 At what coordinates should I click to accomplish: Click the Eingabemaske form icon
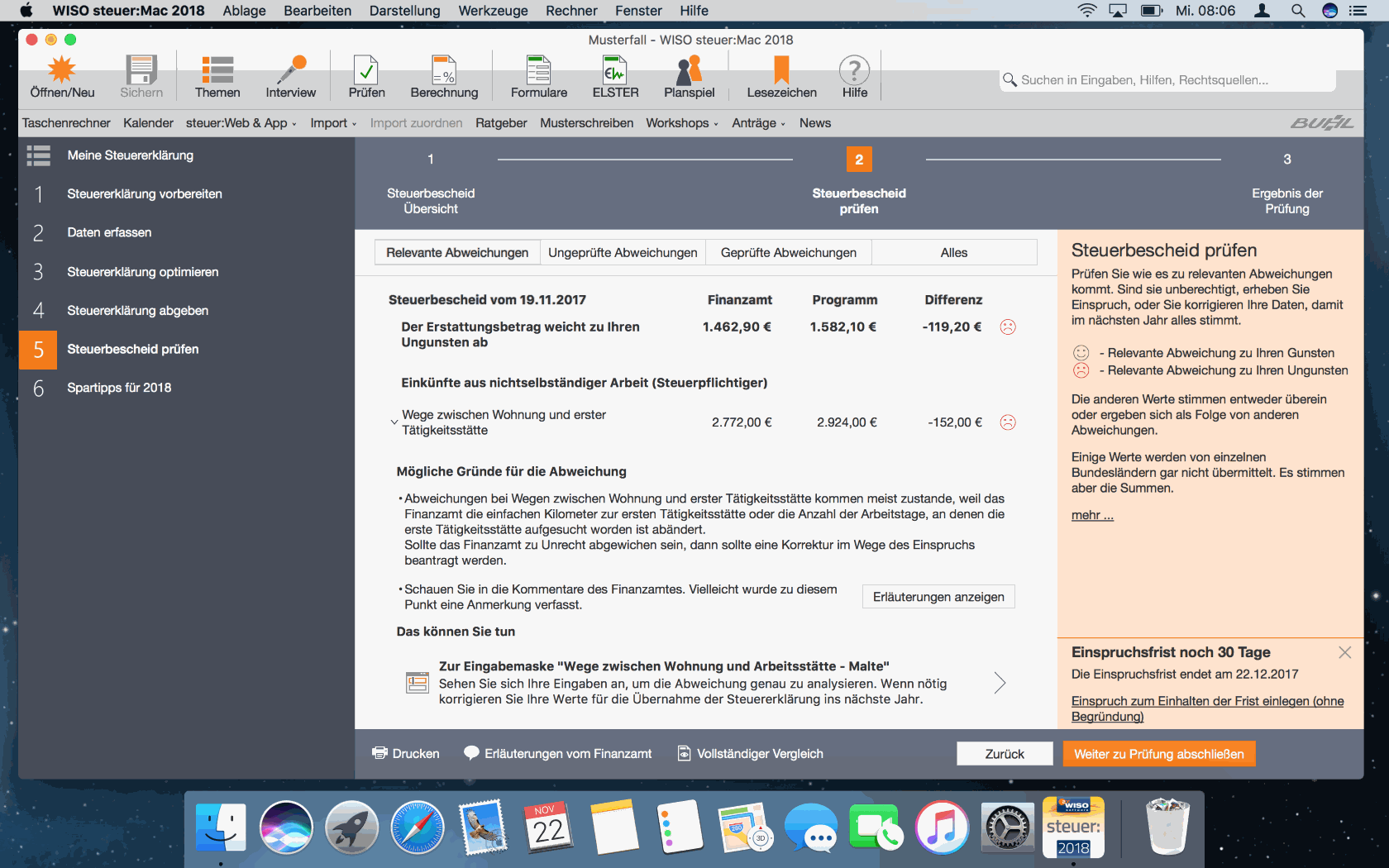pyautogui.click(x=418, y=683)
